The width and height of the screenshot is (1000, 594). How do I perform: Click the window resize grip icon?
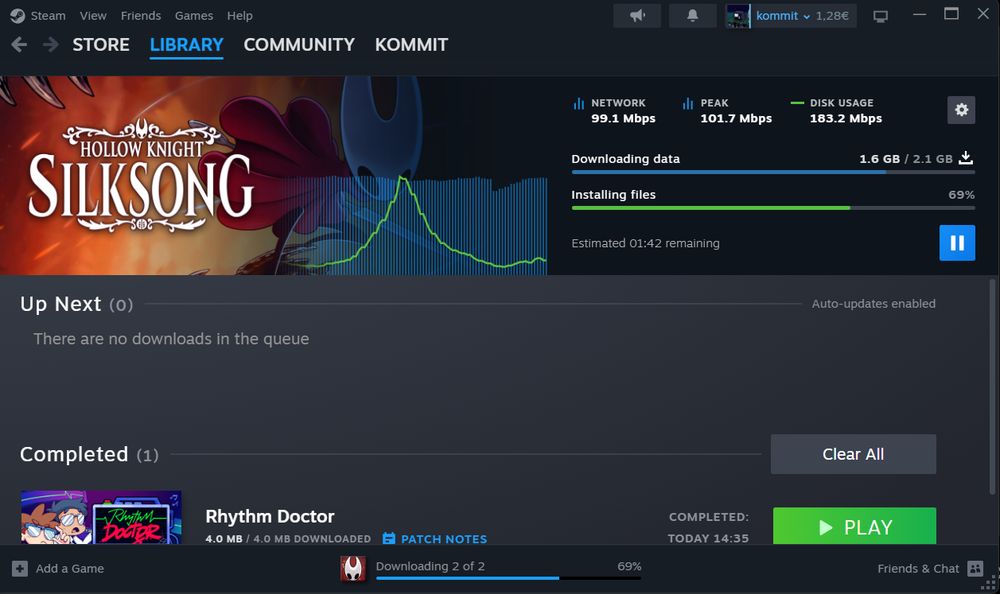pyautogui.click(x=990, y=584)
